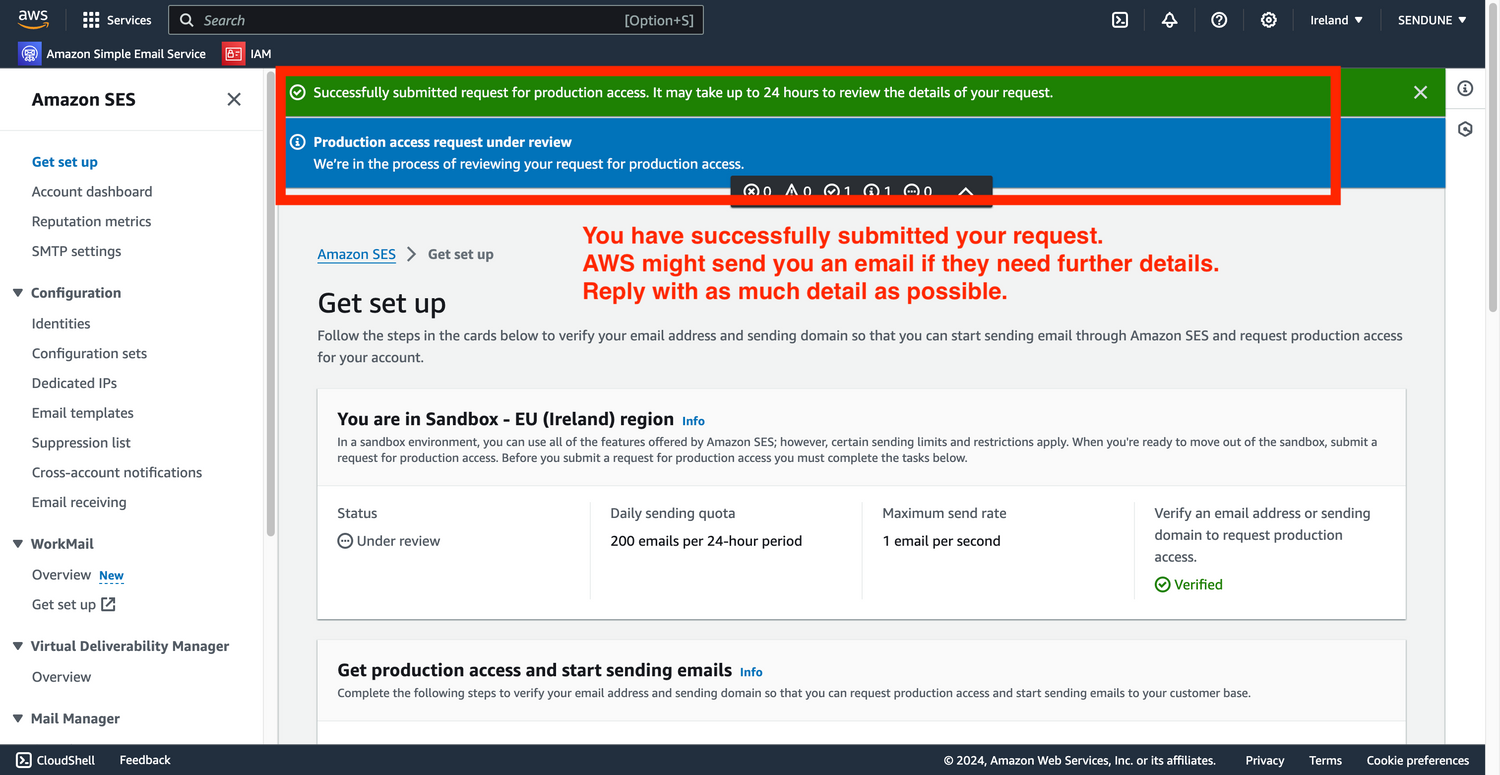The image size is (1500, 775).
Task: Collapse the Configuration section in sidebar
Action: tap(18, 293)
